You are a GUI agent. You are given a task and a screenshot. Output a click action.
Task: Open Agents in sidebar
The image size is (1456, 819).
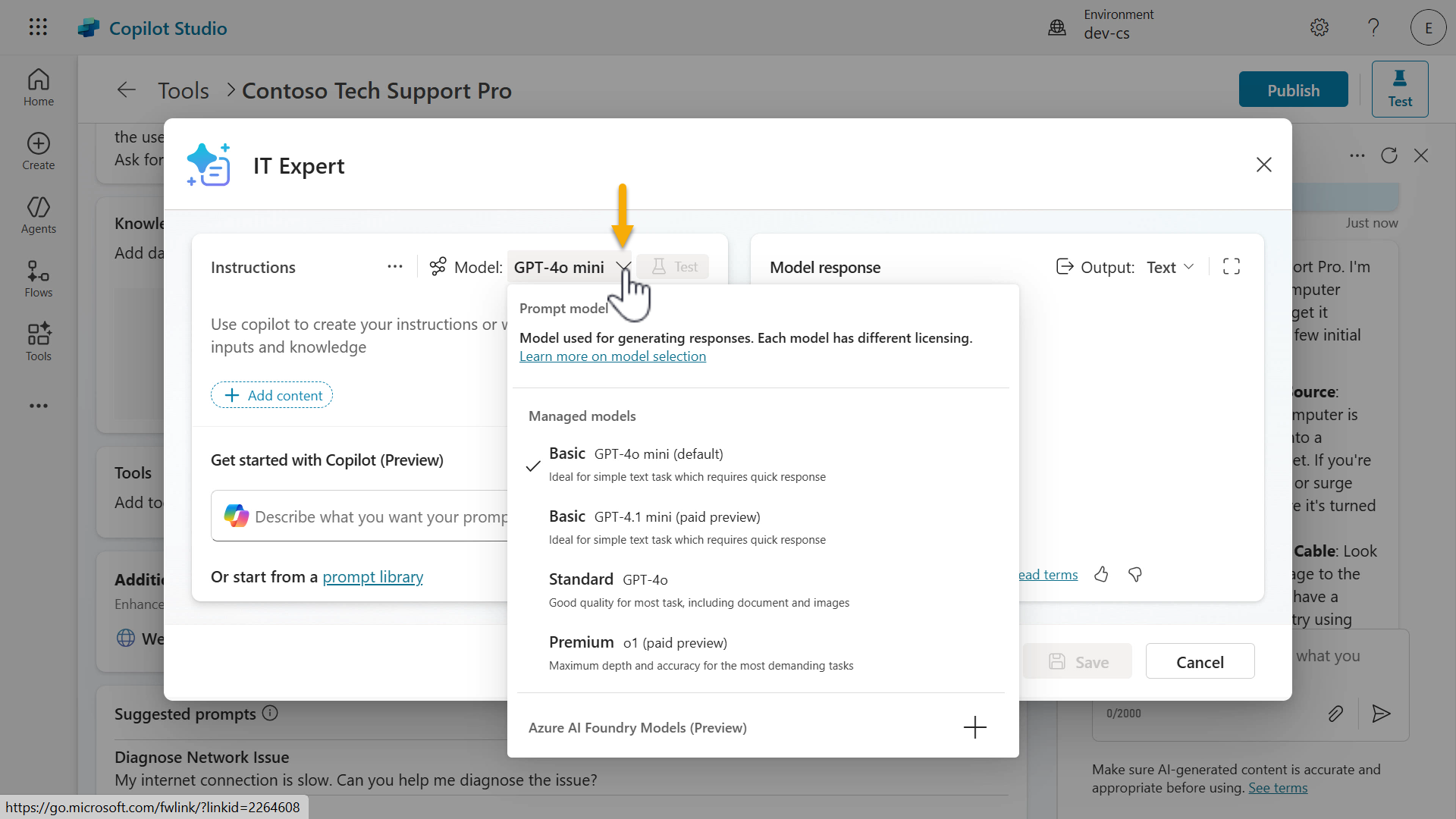coord(39,215)
